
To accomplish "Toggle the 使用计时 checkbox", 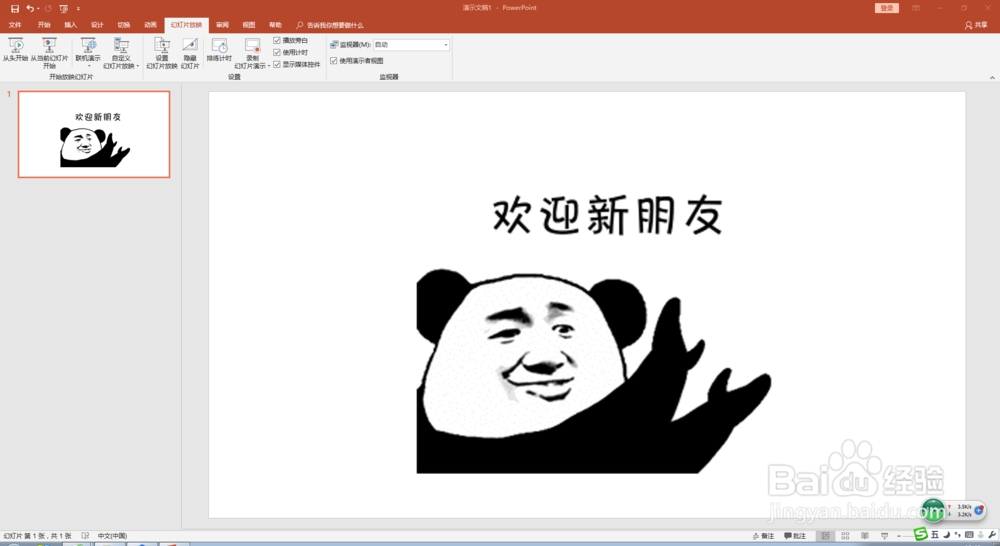I will pyautogui.click(x=277, y=52).
